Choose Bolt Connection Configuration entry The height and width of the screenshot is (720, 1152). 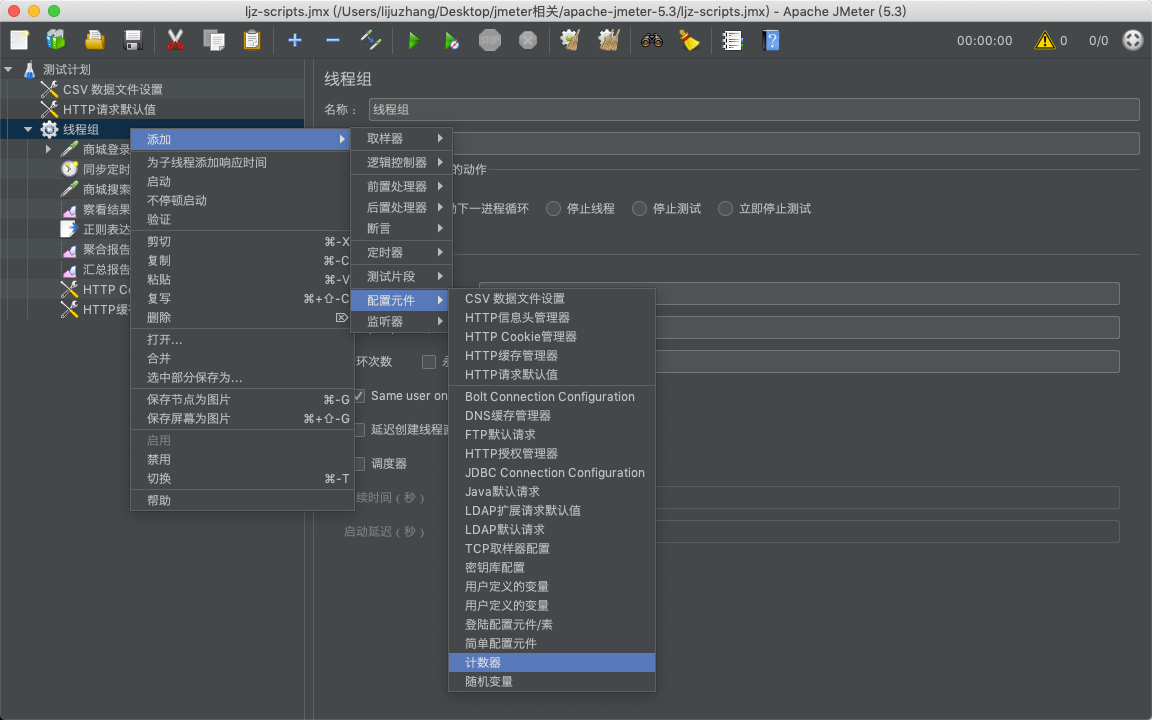coord(552,397)
